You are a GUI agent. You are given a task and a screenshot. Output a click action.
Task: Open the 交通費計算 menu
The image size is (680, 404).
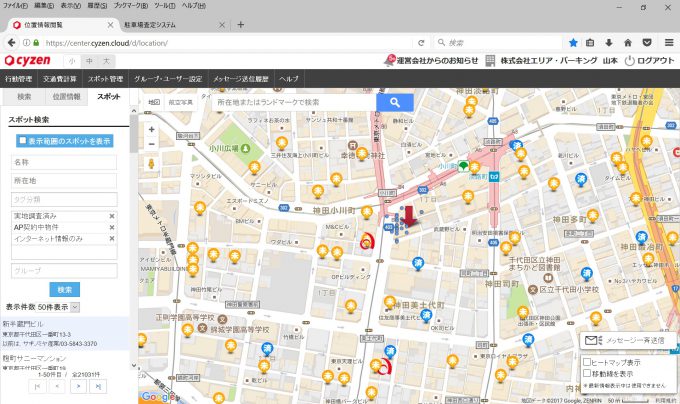[60, 79]
